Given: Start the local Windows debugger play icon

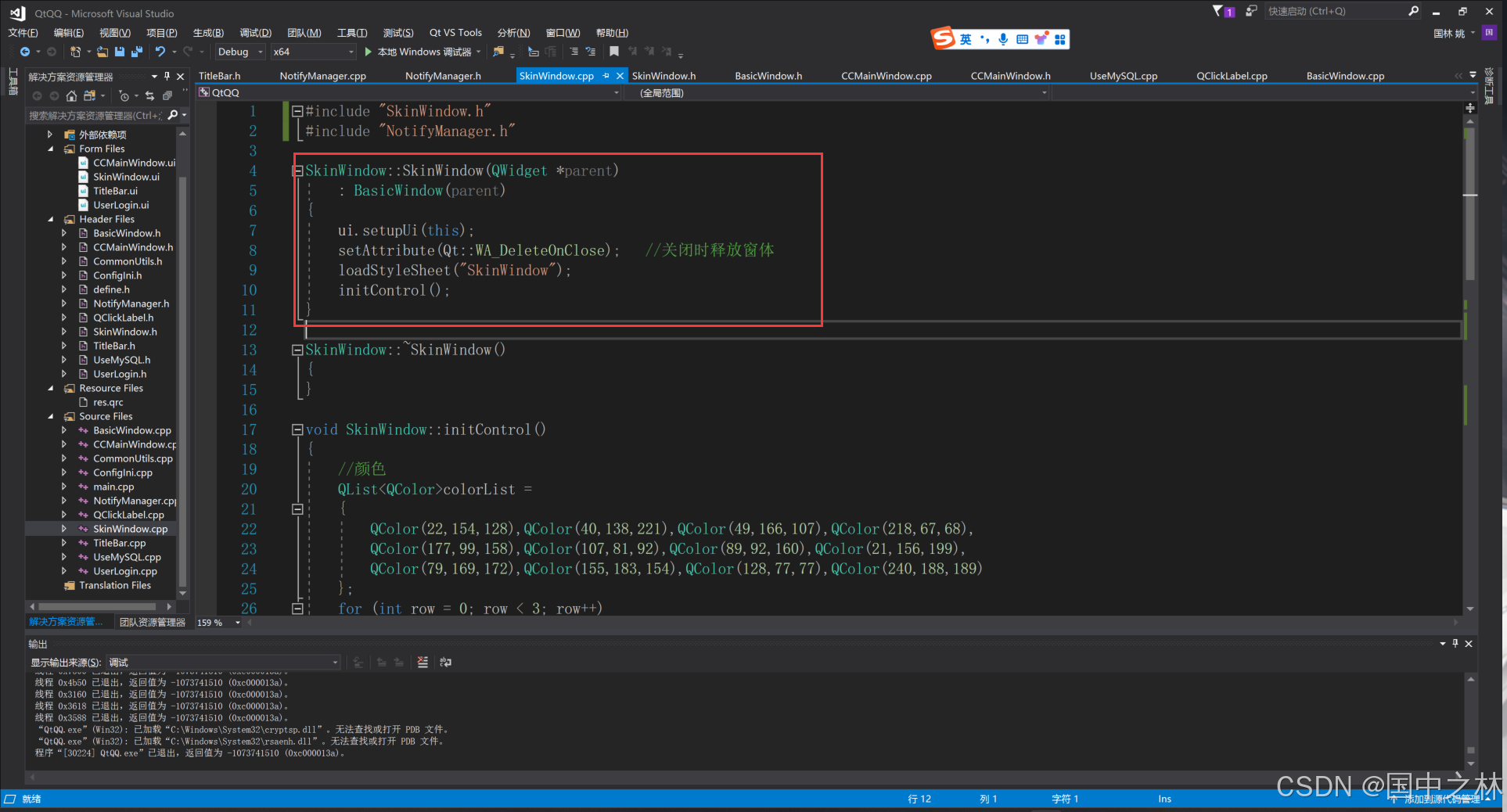Looking at the screenshot, I should tap(368, 52).
